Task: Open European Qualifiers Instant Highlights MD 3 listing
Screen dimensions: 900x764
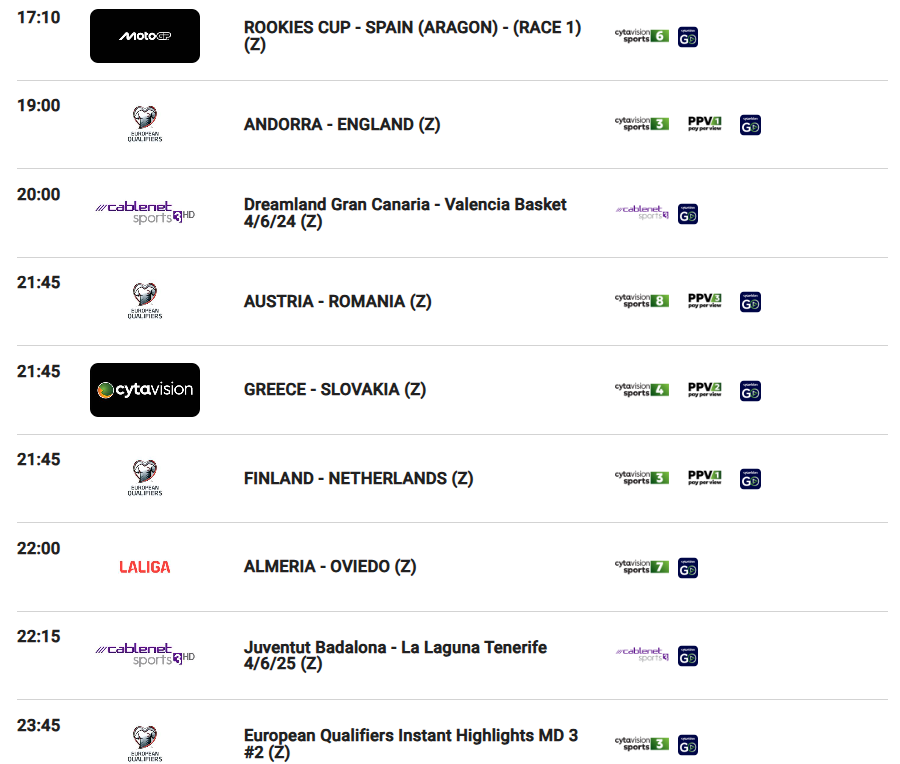Action: coord(410,743)
